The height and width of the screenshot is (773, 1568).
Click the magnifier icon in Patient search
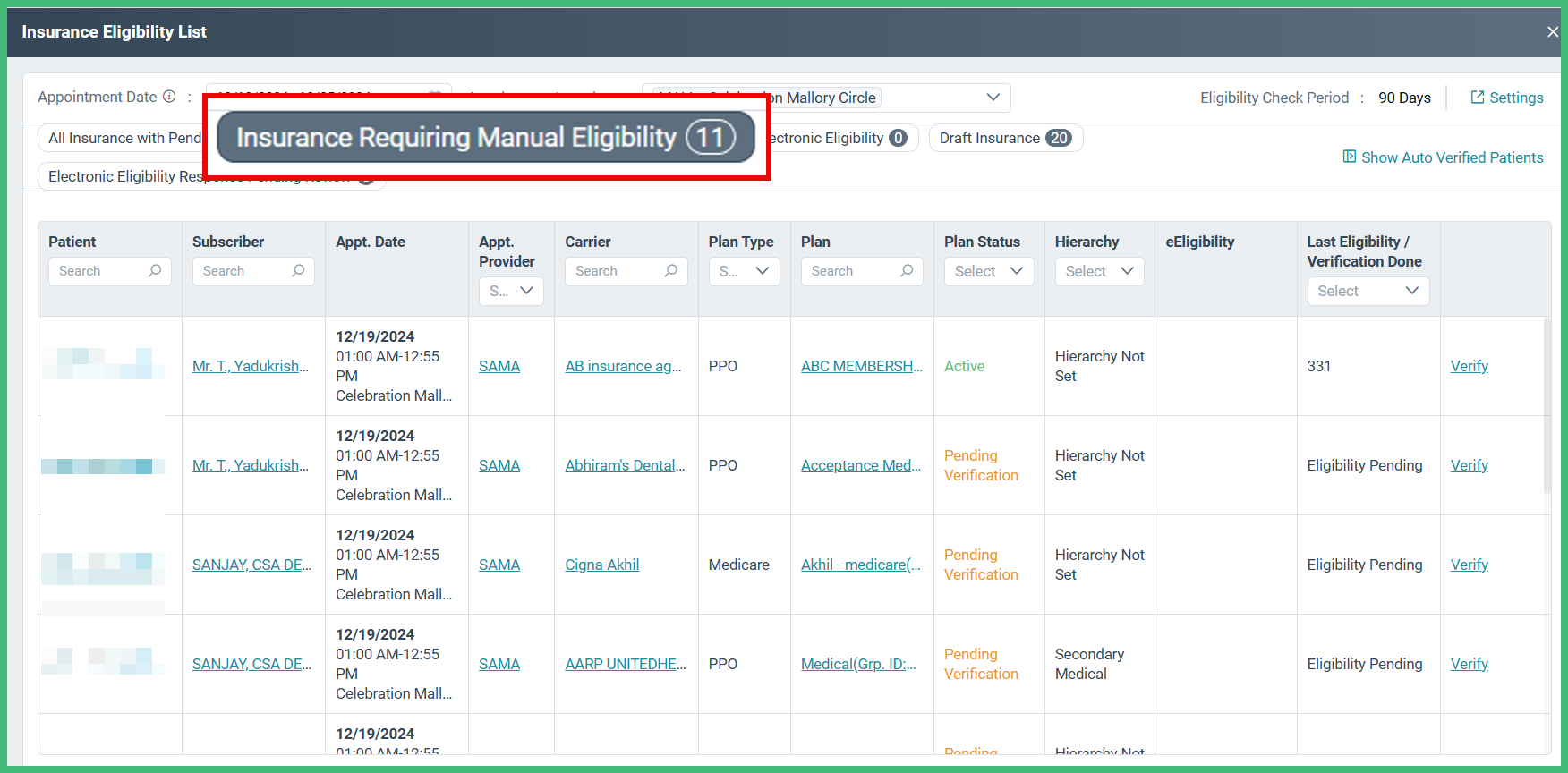pos(155,270)
